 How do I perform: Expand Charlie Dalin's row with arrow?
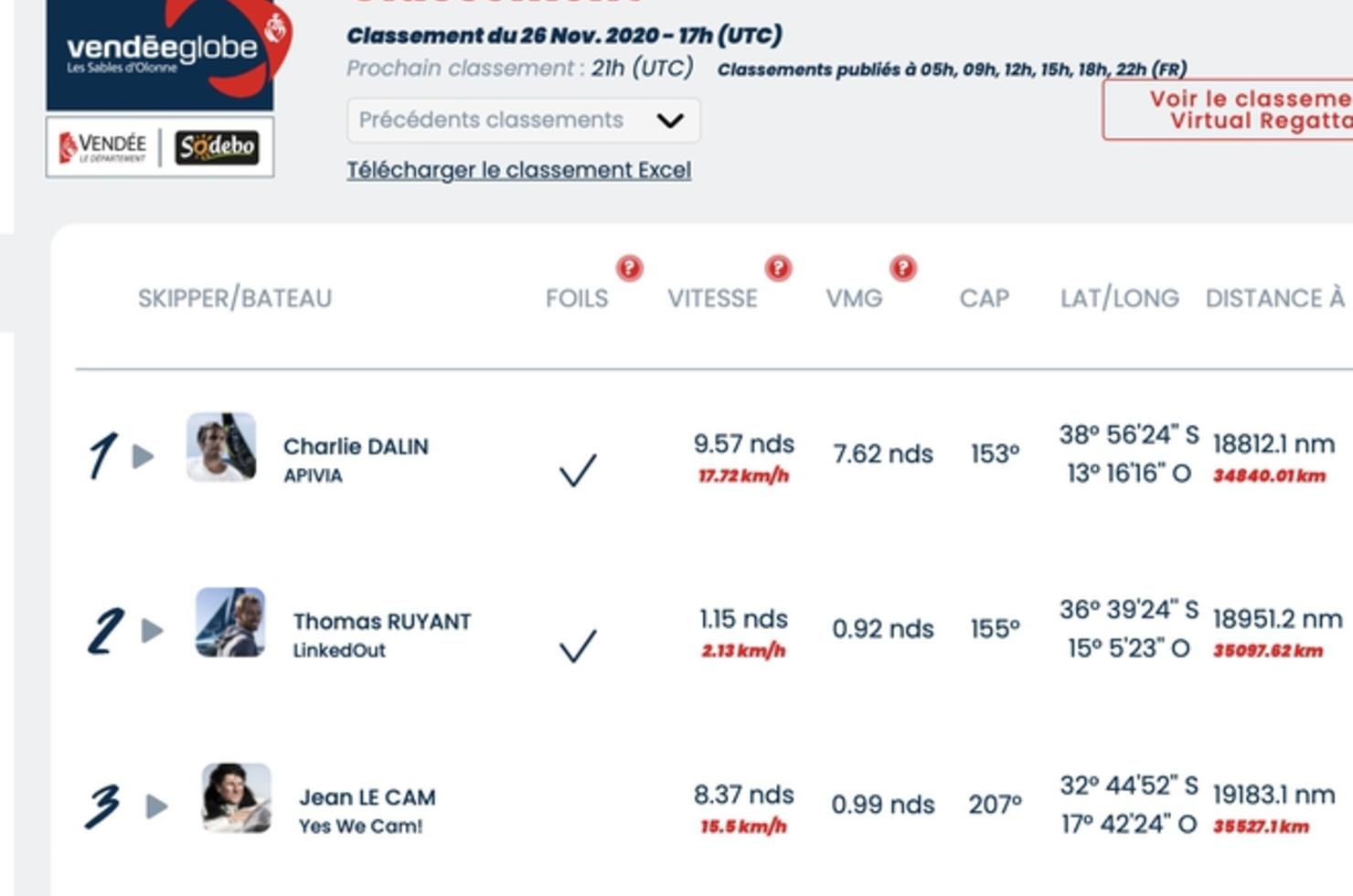(x=143, y=456)
